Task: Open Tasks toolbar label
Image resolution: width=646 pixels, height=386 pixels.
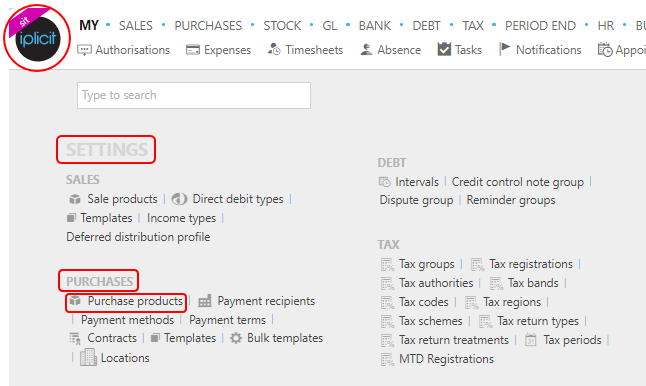Action: (x=468, y=50)
